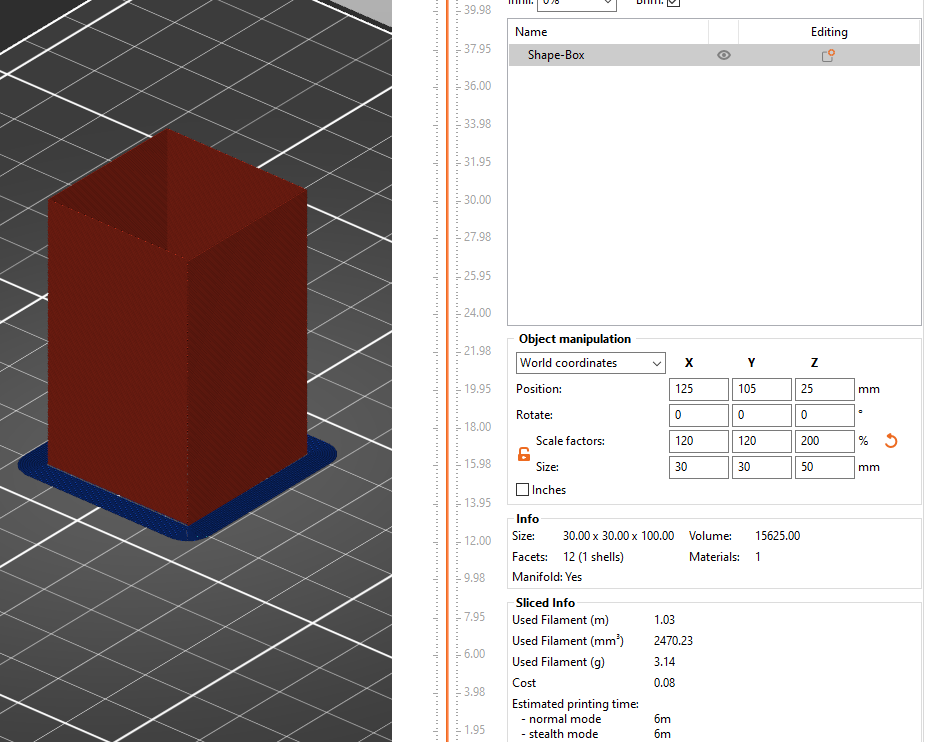Open the editing icon next to Shape-Box

tap(827, 55)
